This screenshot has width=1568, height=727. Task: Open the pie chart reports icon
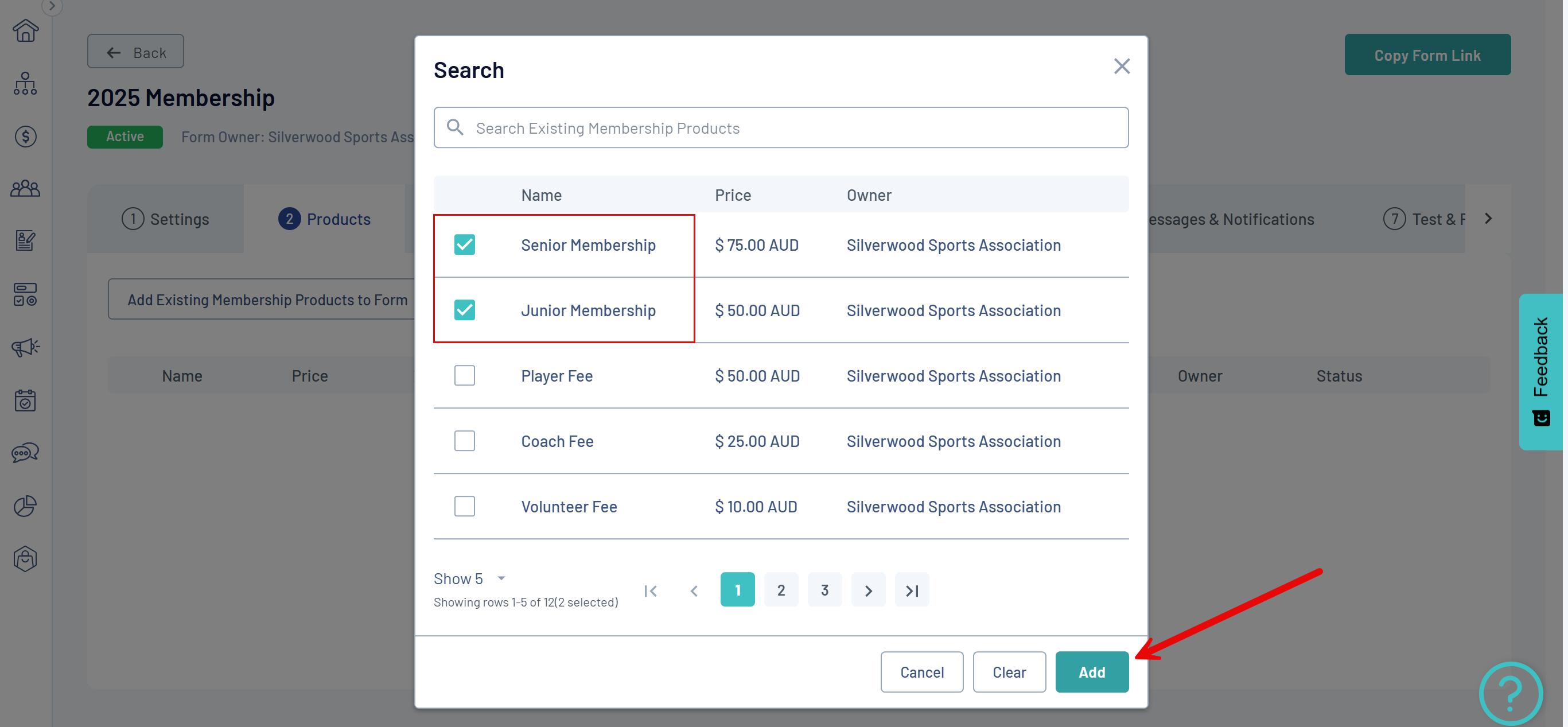click(25, 506)
